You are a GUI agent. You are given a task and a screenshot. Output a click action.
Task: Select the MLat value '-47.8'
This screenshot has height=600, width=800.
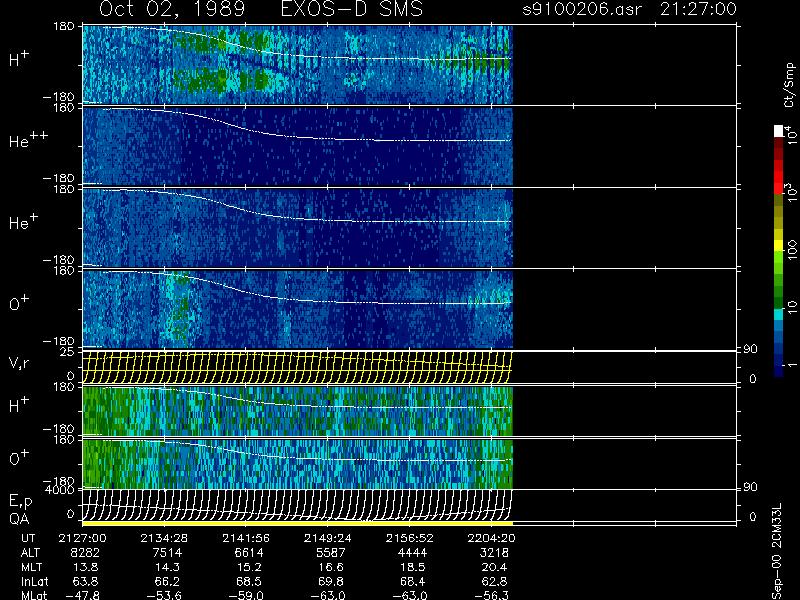(x=83, y=595)
